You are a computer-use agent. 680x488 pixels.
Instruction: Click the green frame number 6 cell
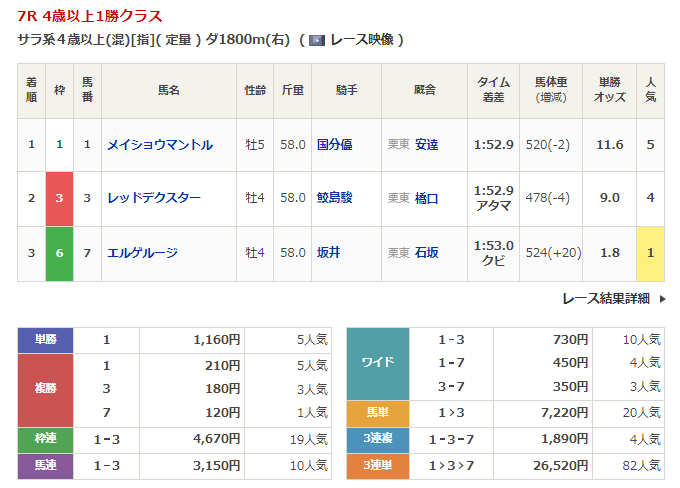click(x=59, y=253)
